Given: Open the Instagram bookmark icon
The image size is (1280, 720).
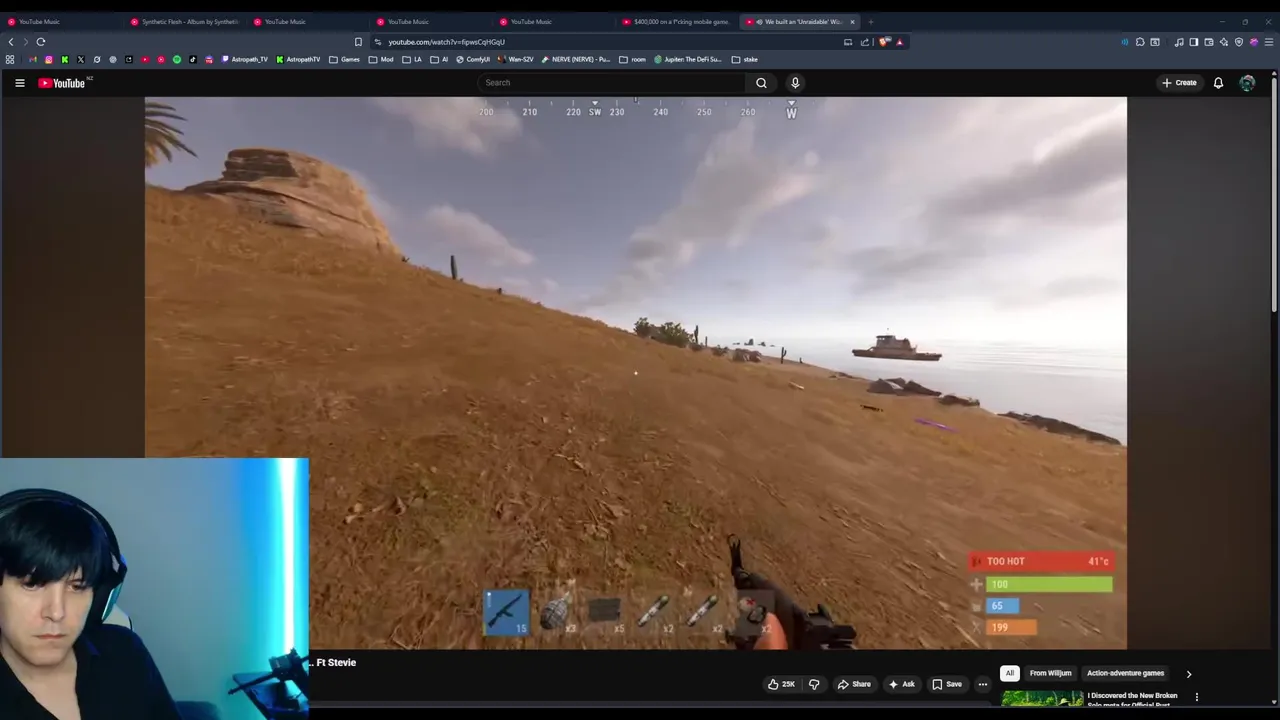Looking at the screenshot, I should (x=49, y=60).
